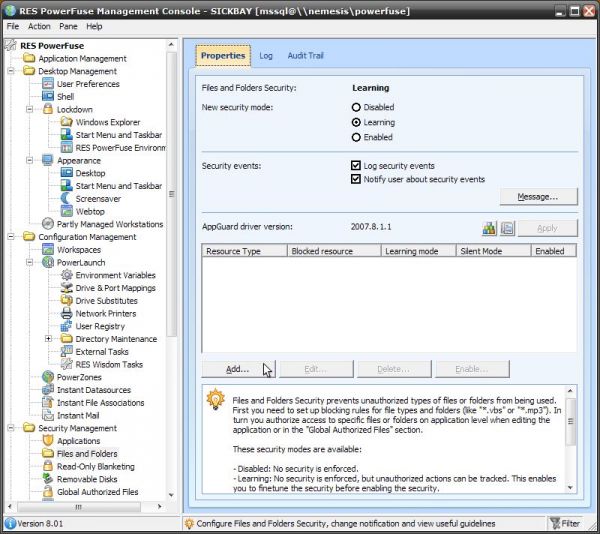Click the Instant Datasources icon

(x=48, y=390)
